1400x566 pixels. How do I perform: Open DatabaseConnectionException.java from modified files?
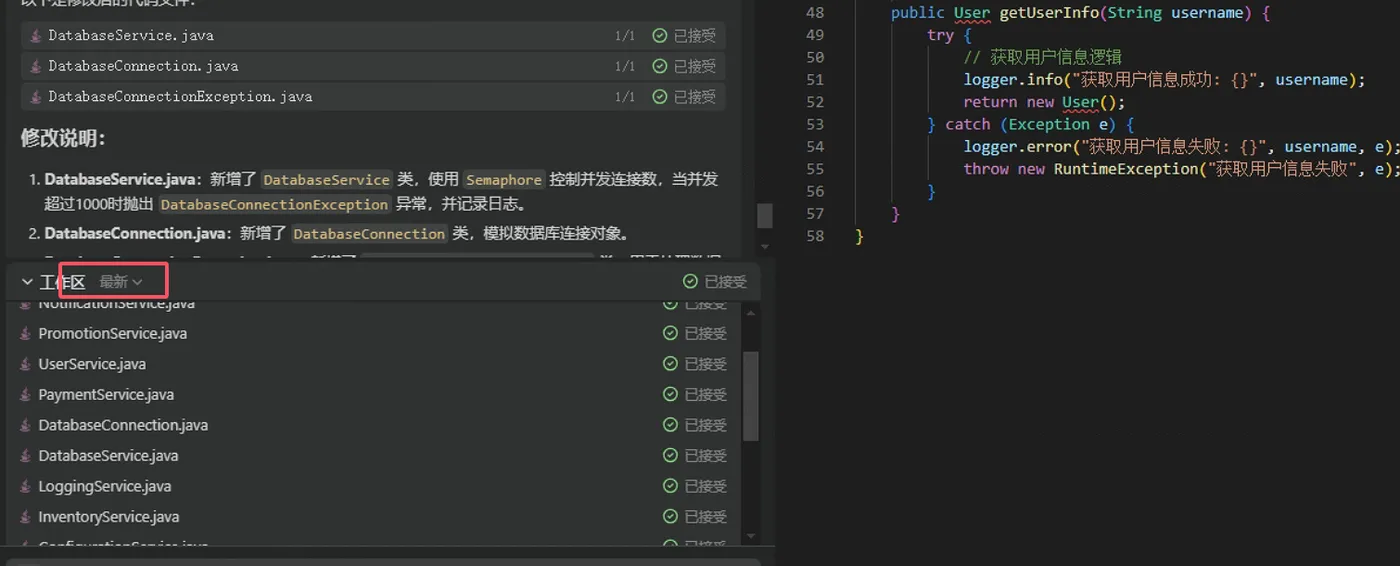180,97
